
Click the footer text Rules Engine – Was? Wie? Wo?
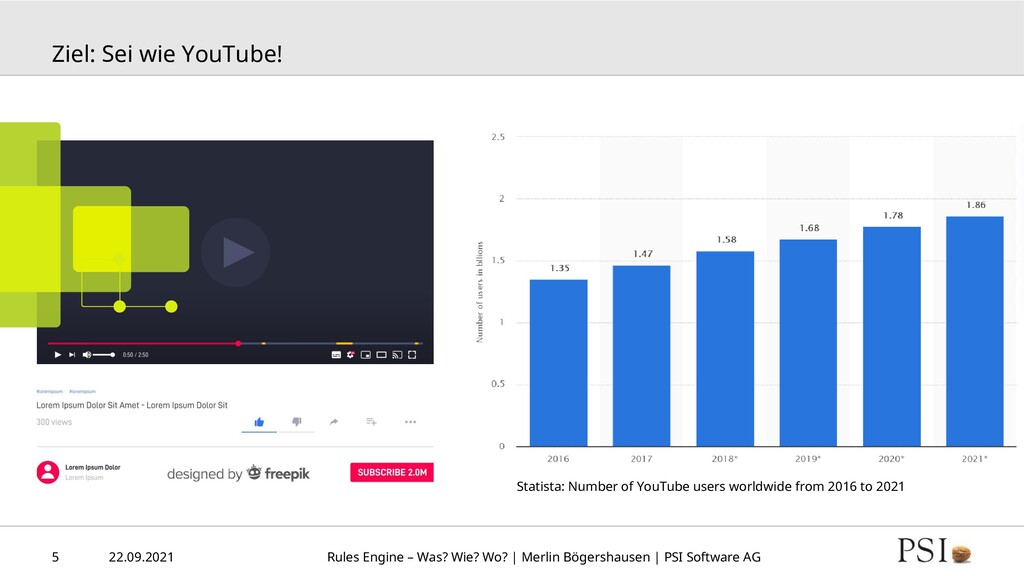pyautogui.click(x=417, y=557)
